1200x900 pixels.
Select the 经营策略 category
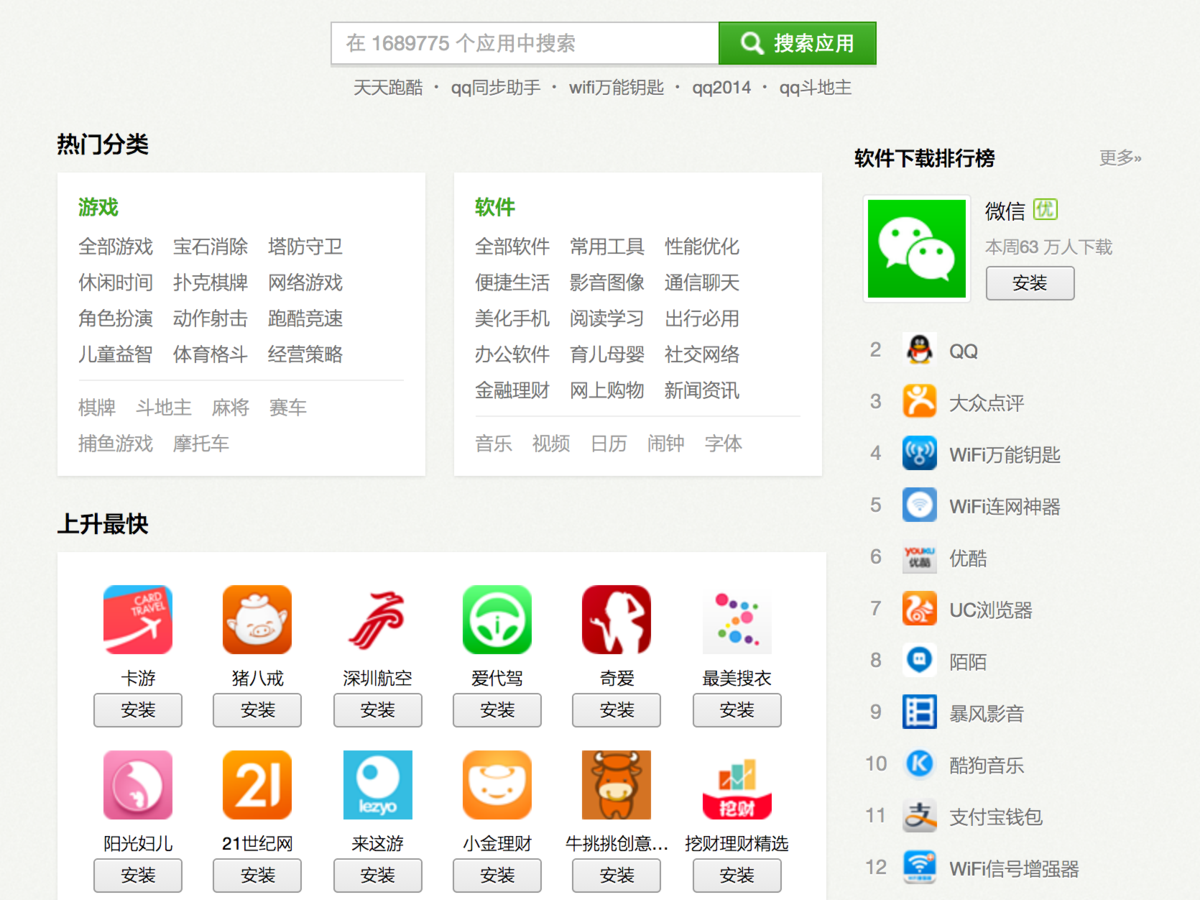(305, 354)
